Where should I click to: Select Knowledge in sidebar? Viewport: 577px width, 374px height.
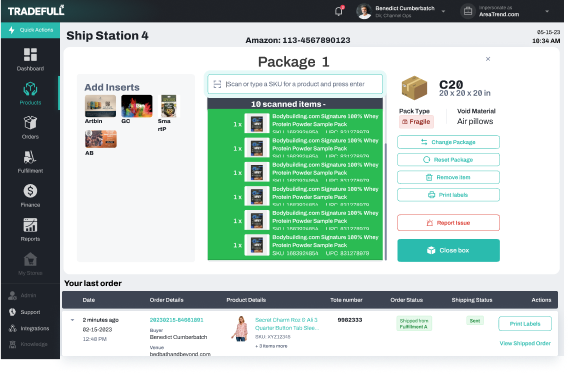click(28, 345)
